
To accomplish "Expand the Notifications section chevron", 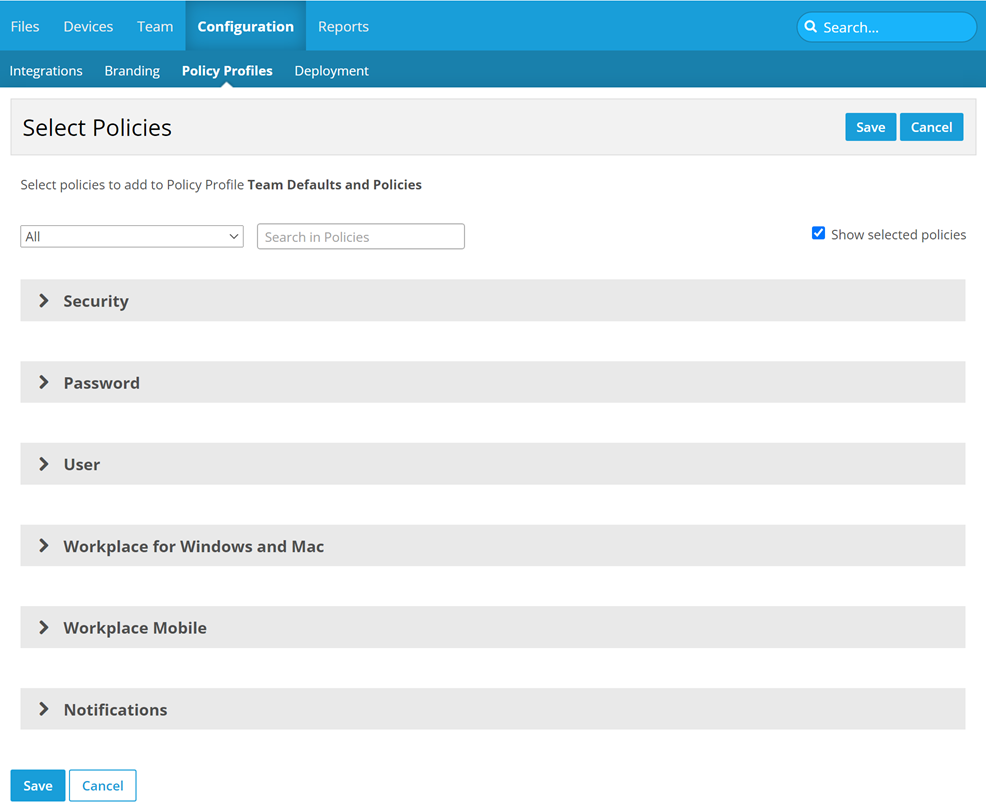I will point(44,709).
